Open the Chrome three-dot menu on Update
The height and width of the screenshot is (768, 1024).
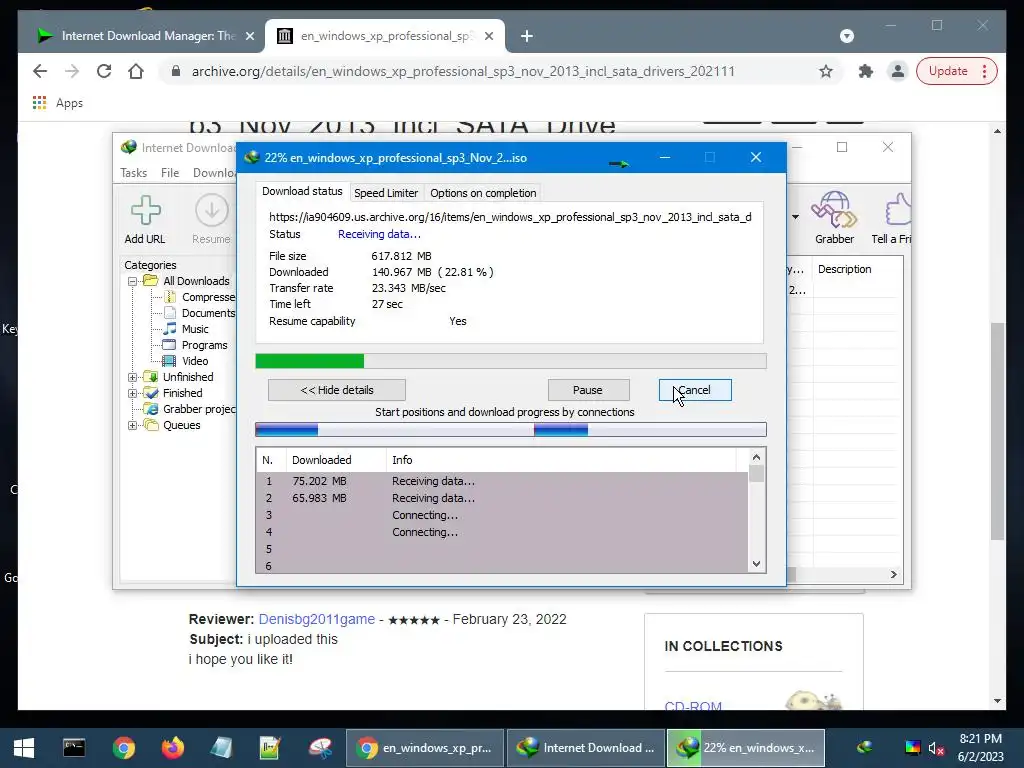click(985, 71)
